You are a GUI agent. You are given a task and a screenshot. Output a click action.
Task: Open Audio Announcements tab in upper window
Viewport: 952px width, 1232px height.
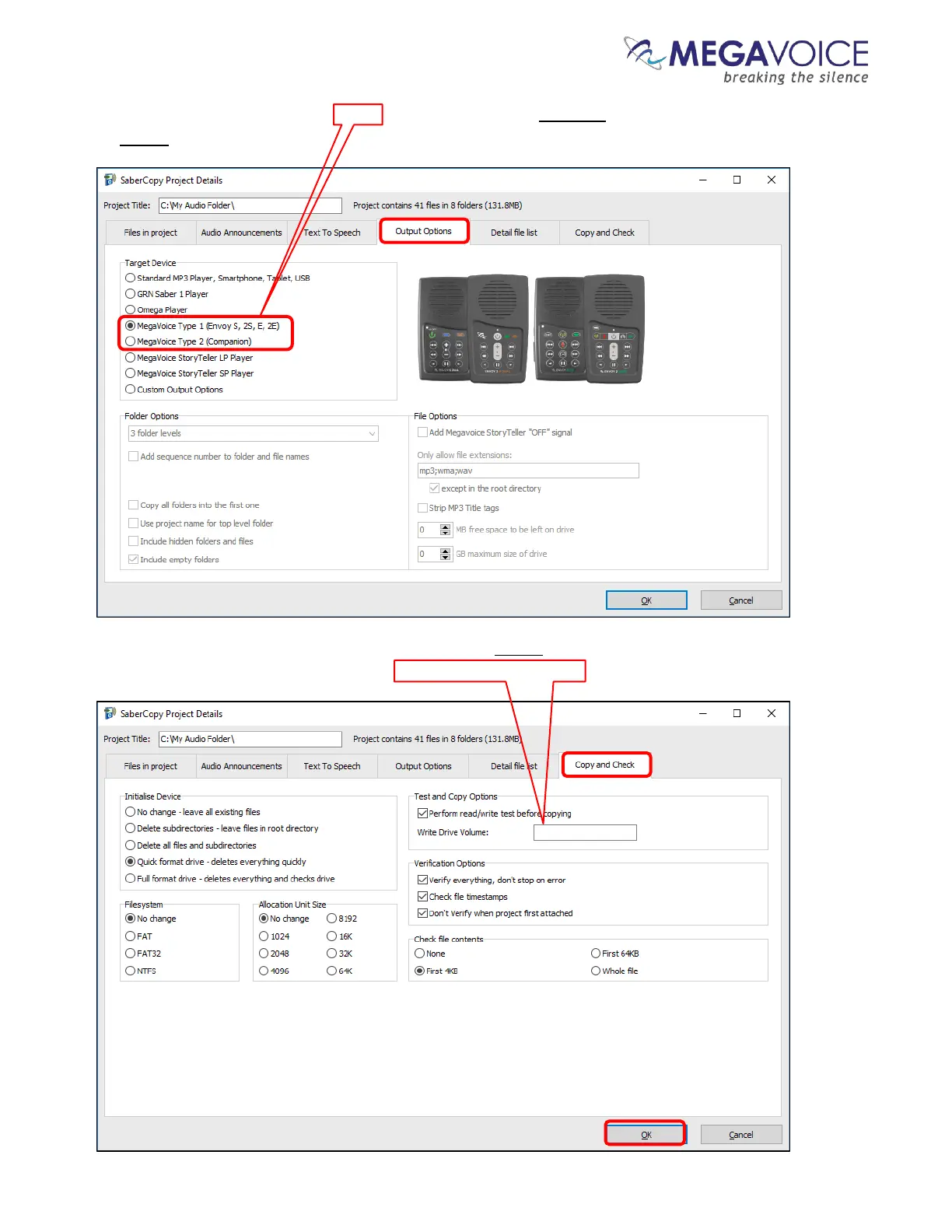point(241,233)
